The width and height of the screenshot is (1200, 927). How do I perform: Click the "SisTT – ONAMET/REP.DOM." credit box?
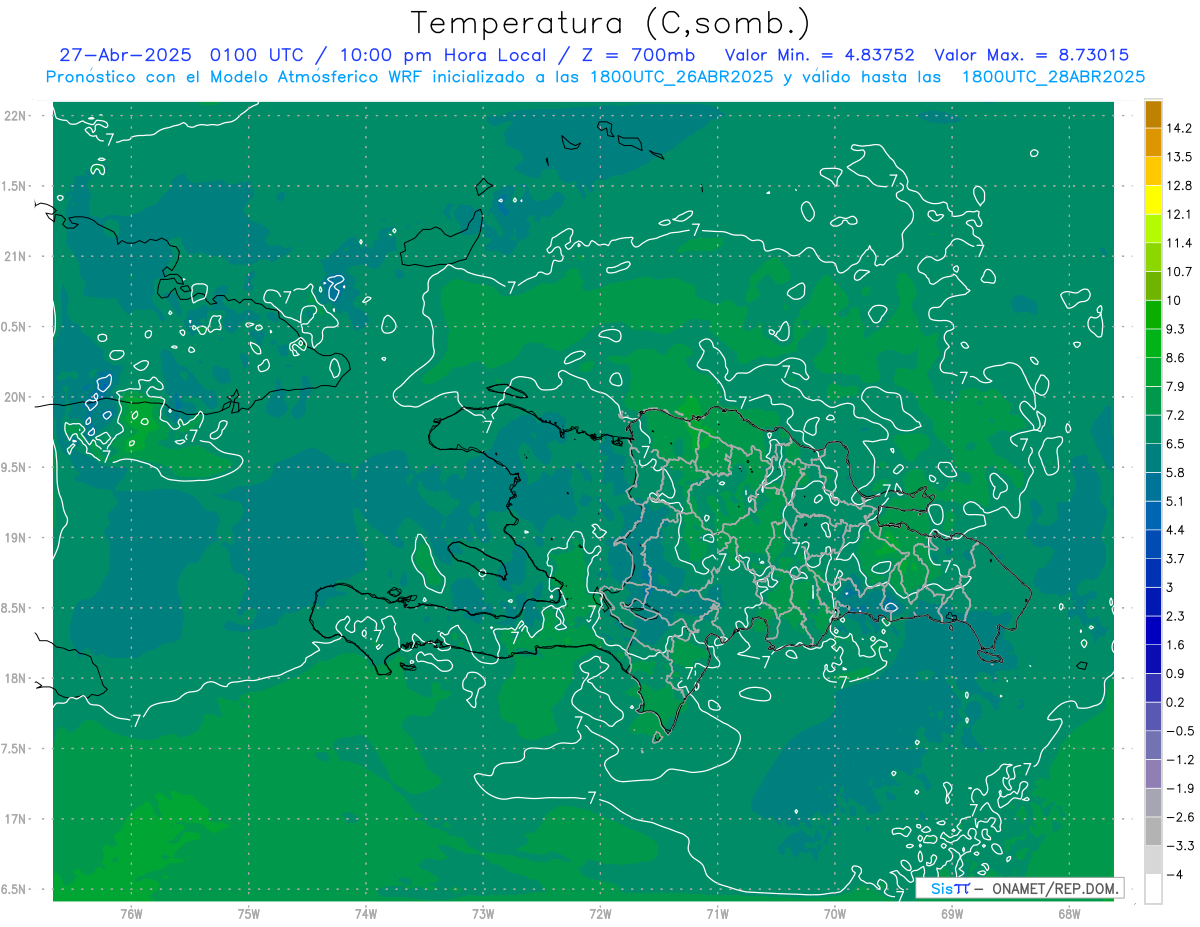point(1020,888)
